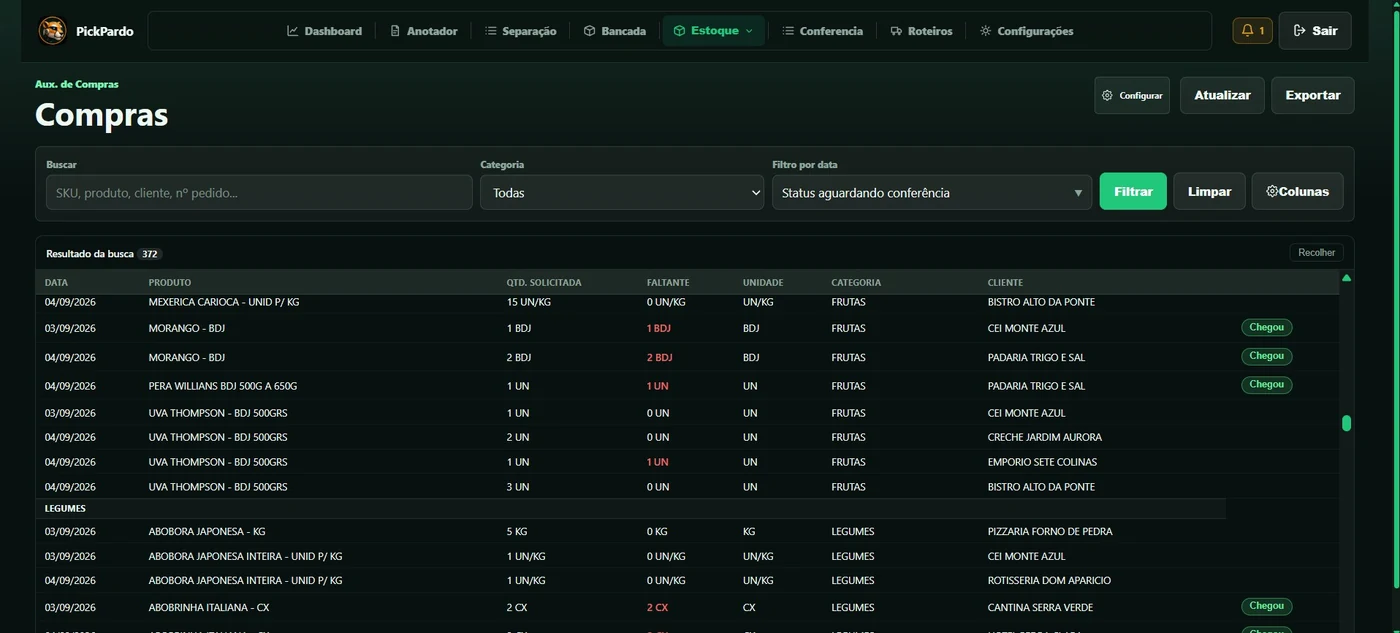Click the green vertical scrollbar thumb
Viewport: 1400px width, 633px height.
click(x=1346, y=423)
